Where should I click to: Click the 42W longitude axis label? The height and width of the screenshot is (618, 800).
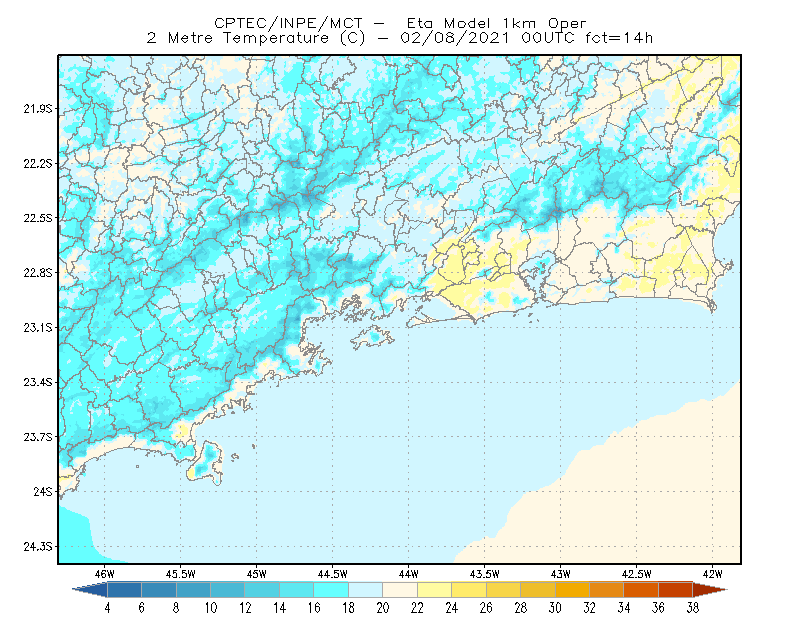pos(712,574)
